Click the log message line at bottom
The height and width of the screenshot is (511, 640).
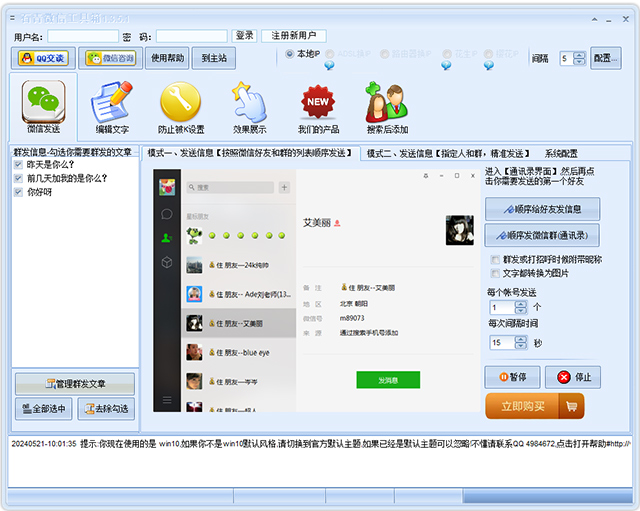[320, 444]
